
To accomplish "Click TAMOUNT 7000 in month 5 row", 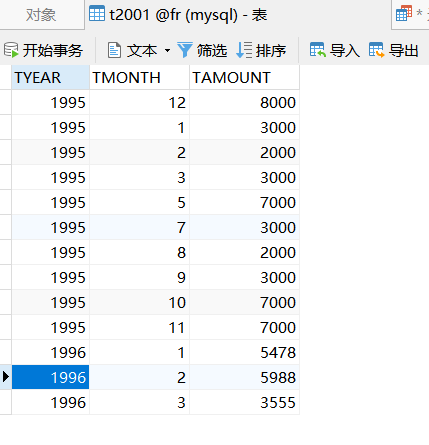I will (244, 202).
